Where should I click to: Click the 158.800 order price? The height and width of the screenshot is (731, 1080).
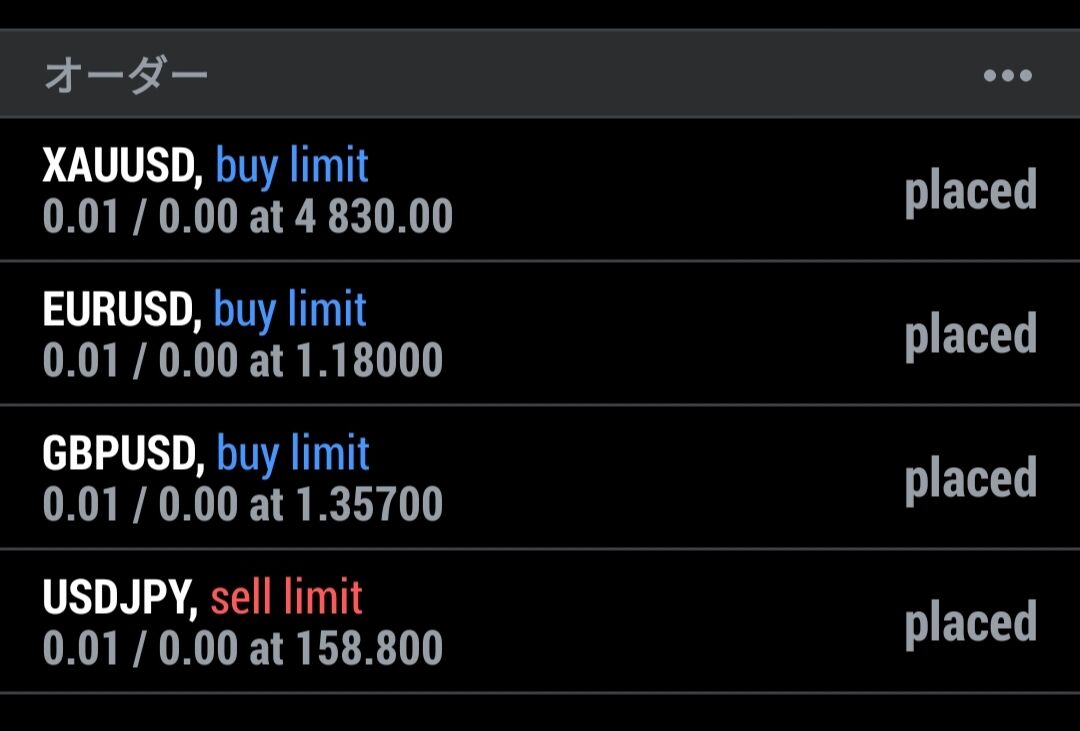370,648
